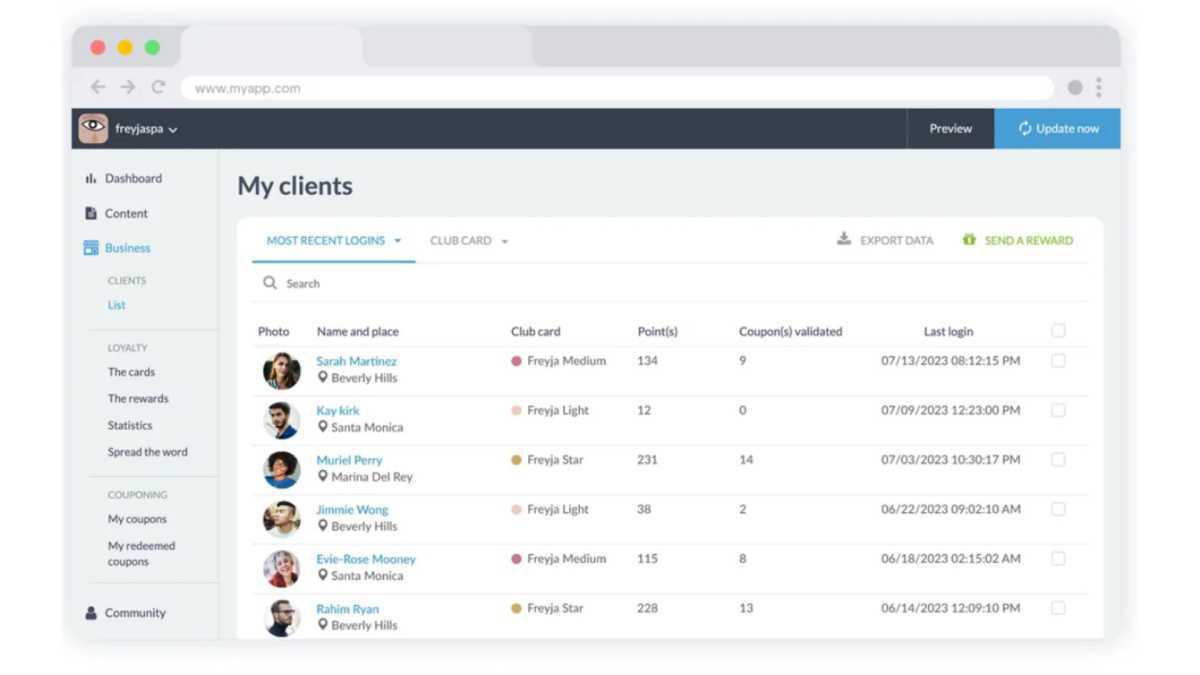Screen dimensions: 1200x675
Task: Toggle the select-all header checkbox
Action: pos(1058,331)
